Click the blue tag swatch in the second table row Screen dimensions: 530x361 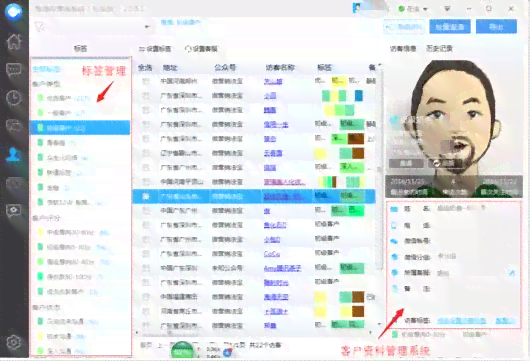[x=358, y=96]
